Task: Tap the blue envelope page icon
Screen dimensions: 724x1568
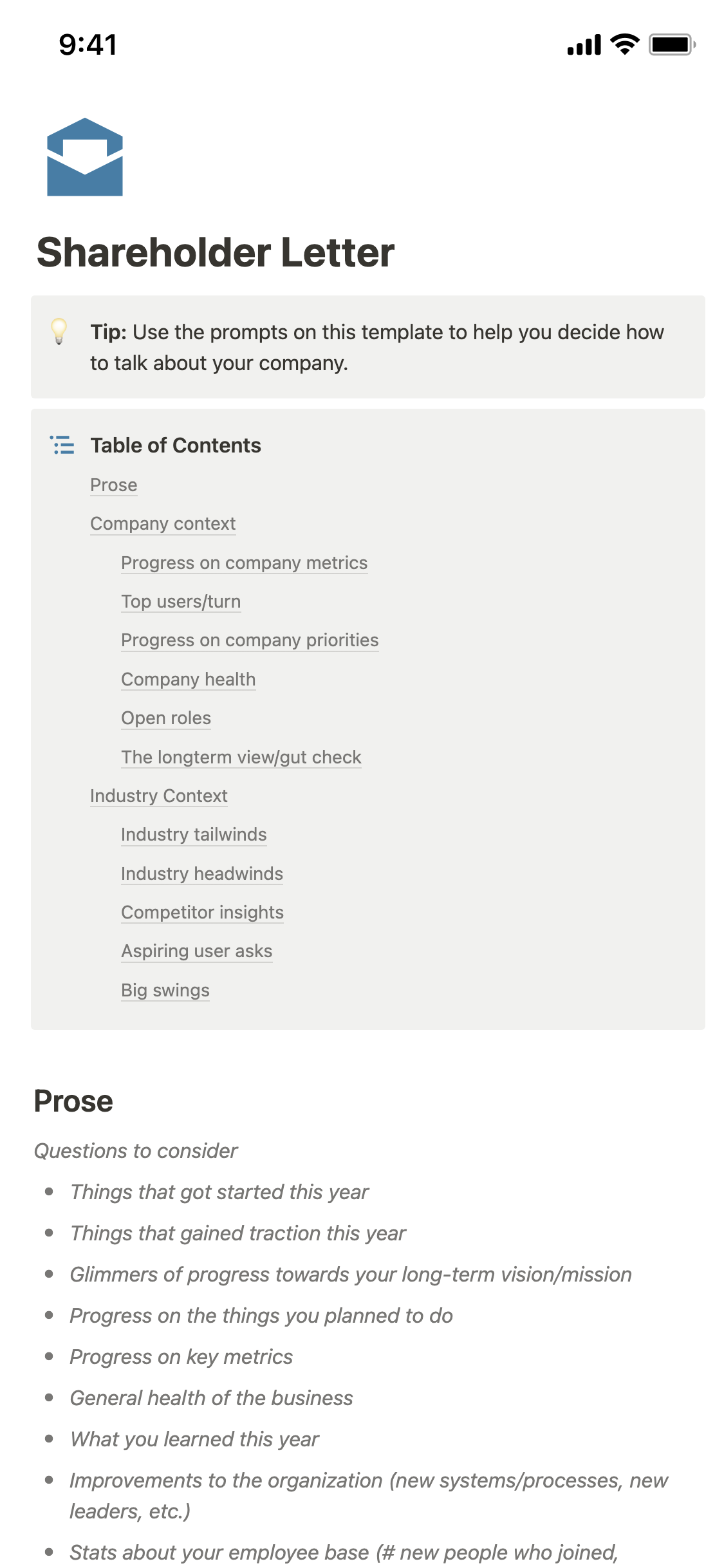Action: [x=85, y=157]
